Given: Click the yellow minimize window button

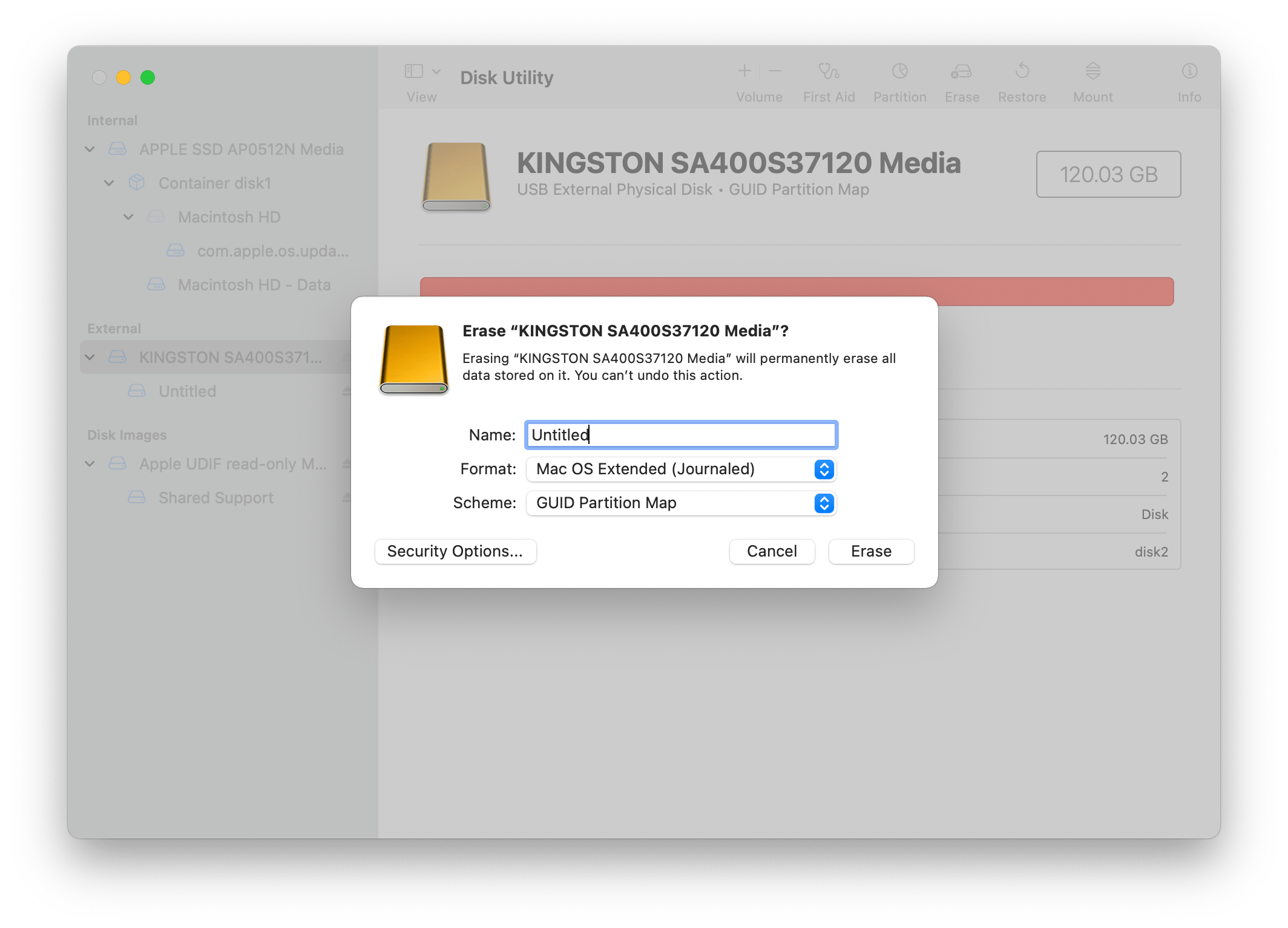Looking at the screenshot, I should [x=123, y=77].
